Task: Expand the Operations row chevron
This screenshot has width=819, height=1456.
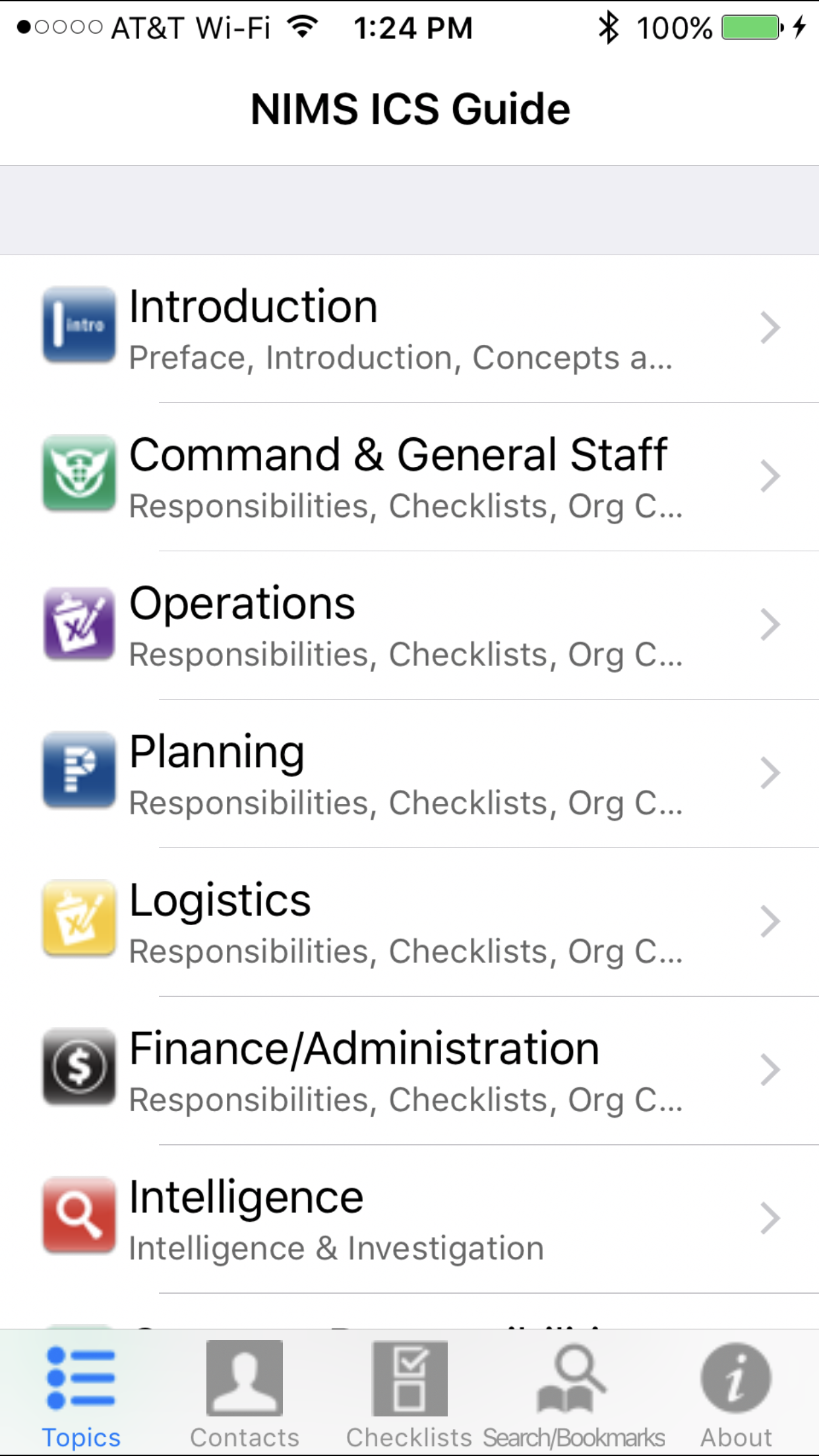Action: point(770,624)
